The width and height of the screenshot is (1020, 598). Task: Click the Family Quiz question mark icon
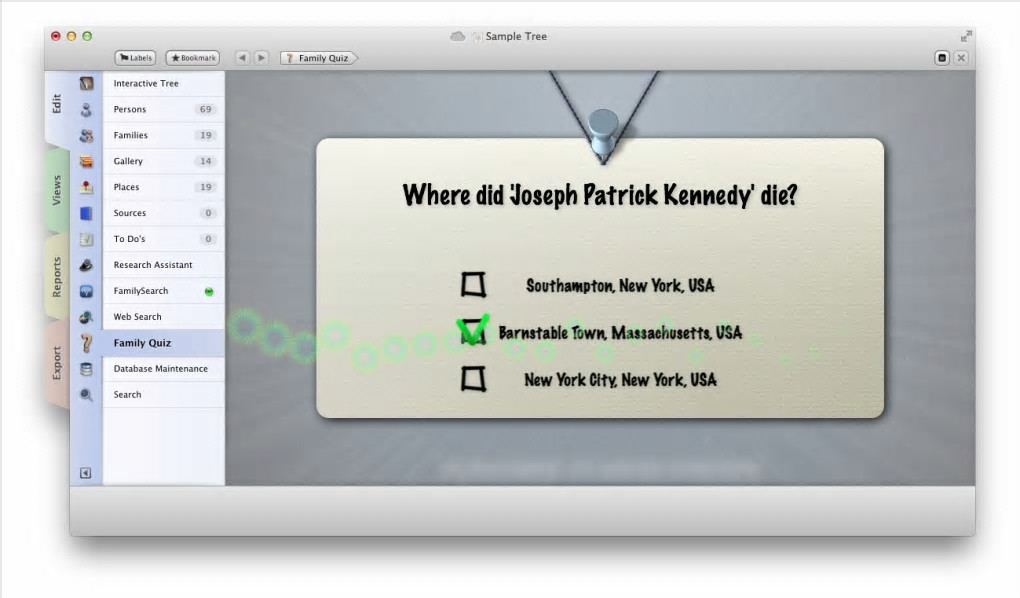pos(86,343)
